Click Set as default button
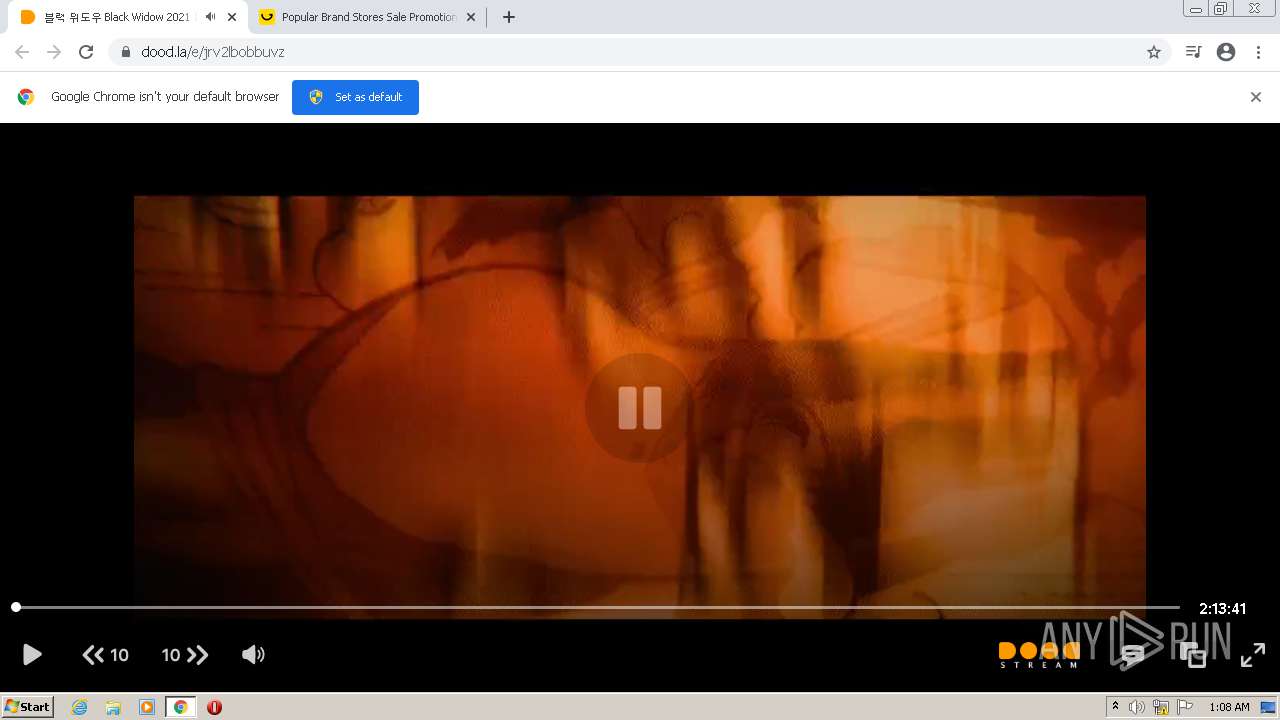 pos(355,97)
